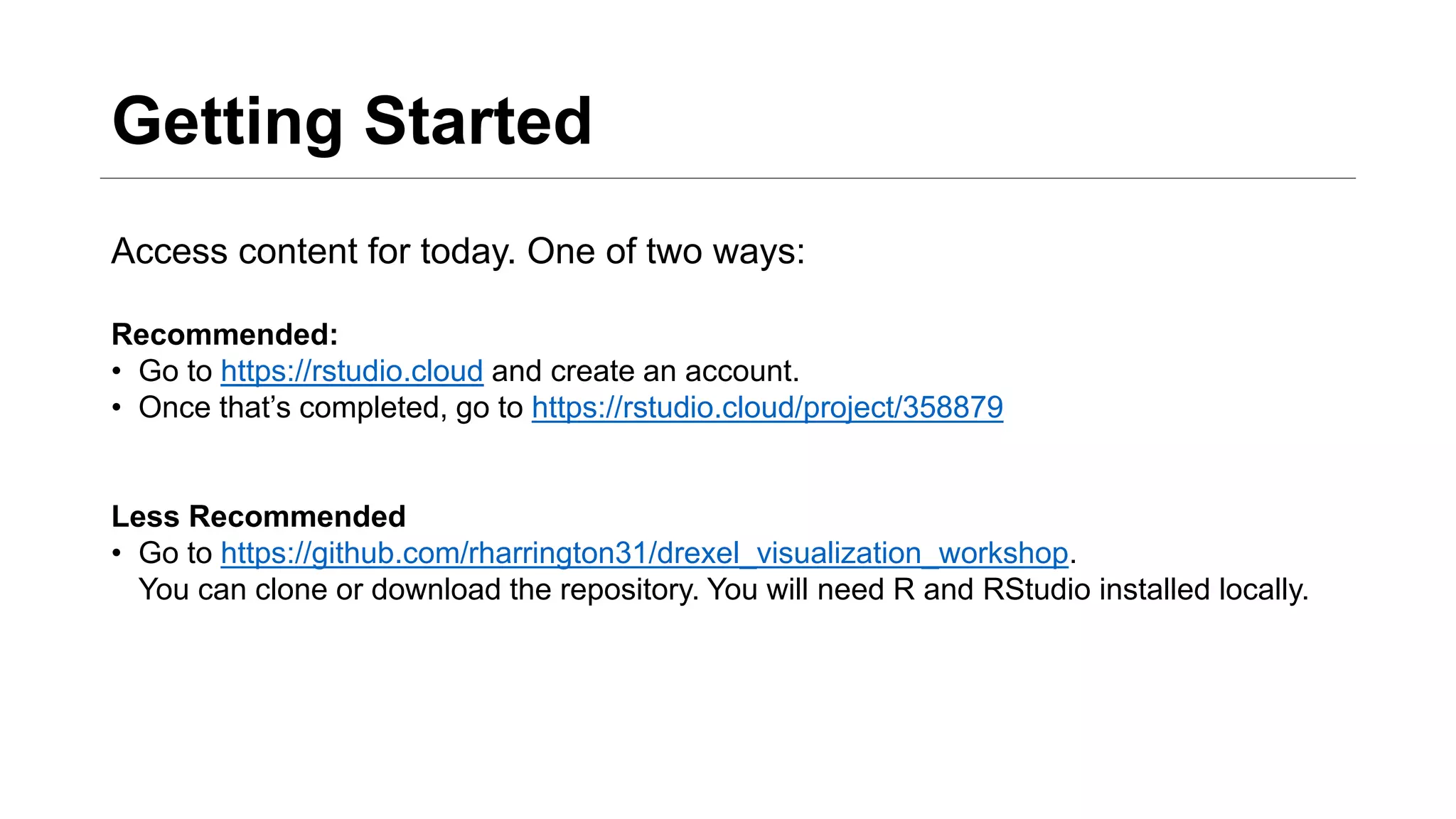Click the word "Started" in the title
Image resolution: width=1456 pixels, height=819 pixels.
[x=478, y=121]
